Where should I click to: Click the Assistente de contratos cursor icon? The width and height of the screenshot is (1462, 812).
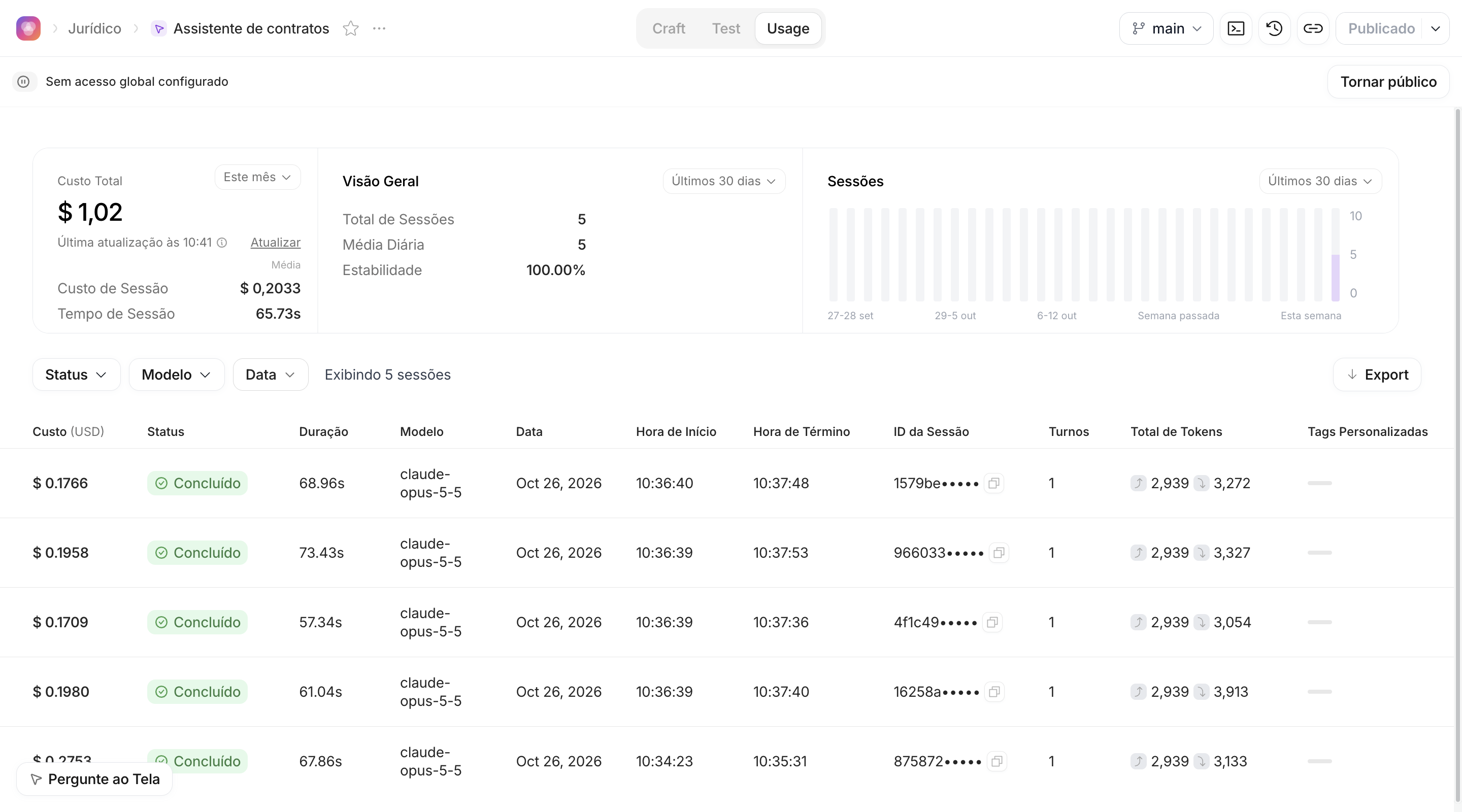[x=159, y=28]
